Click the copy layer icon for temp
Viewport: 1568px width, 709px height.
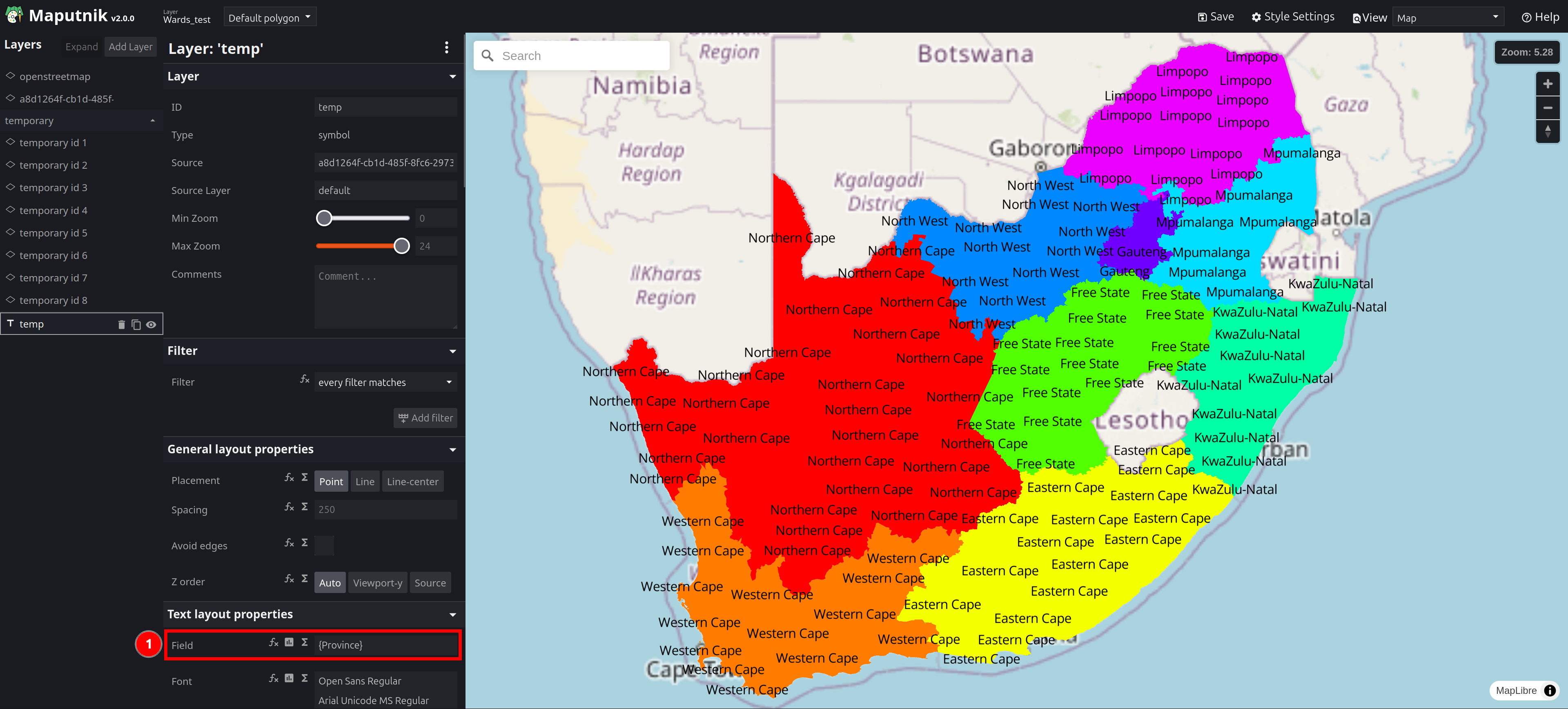click(x=134, y=323)
